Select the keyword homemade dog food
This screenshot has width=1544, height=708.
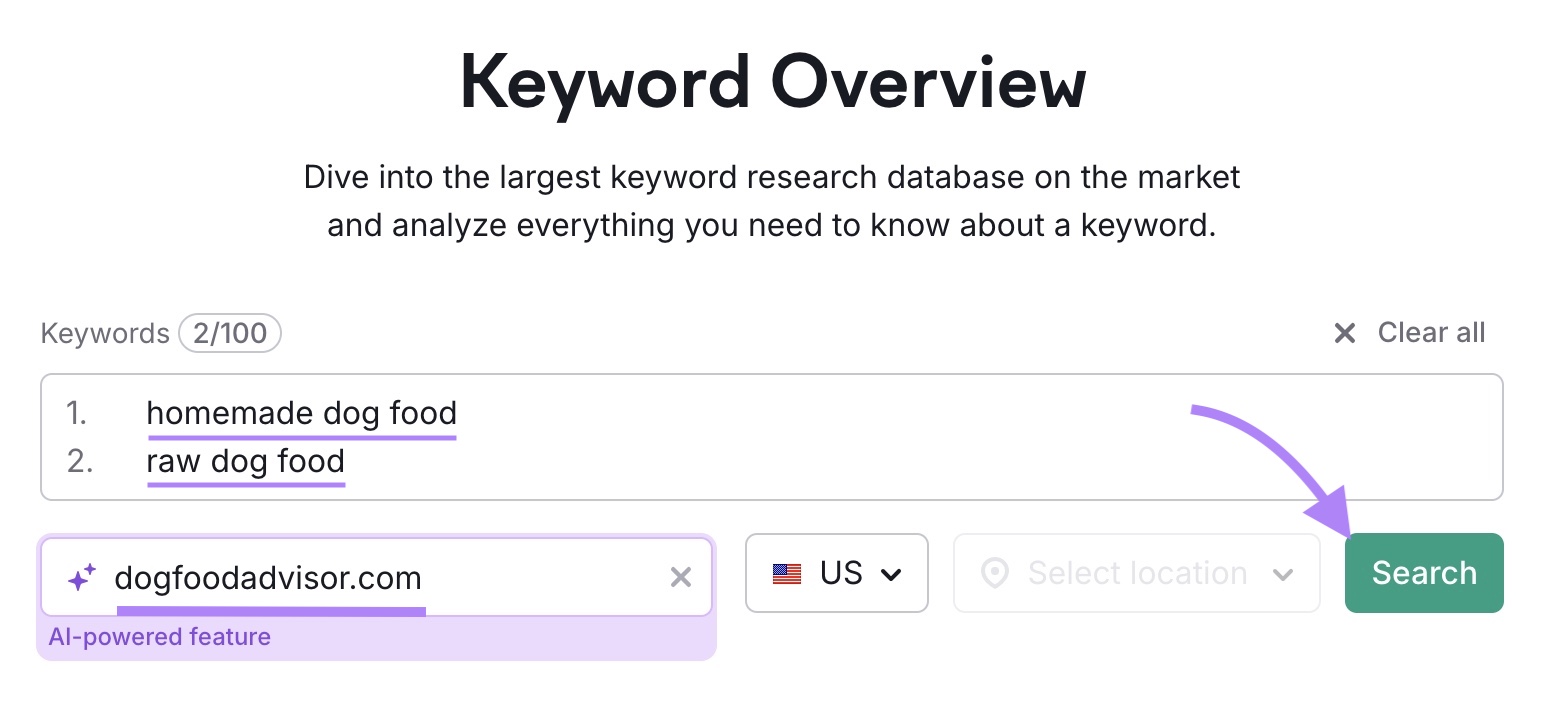301,412
